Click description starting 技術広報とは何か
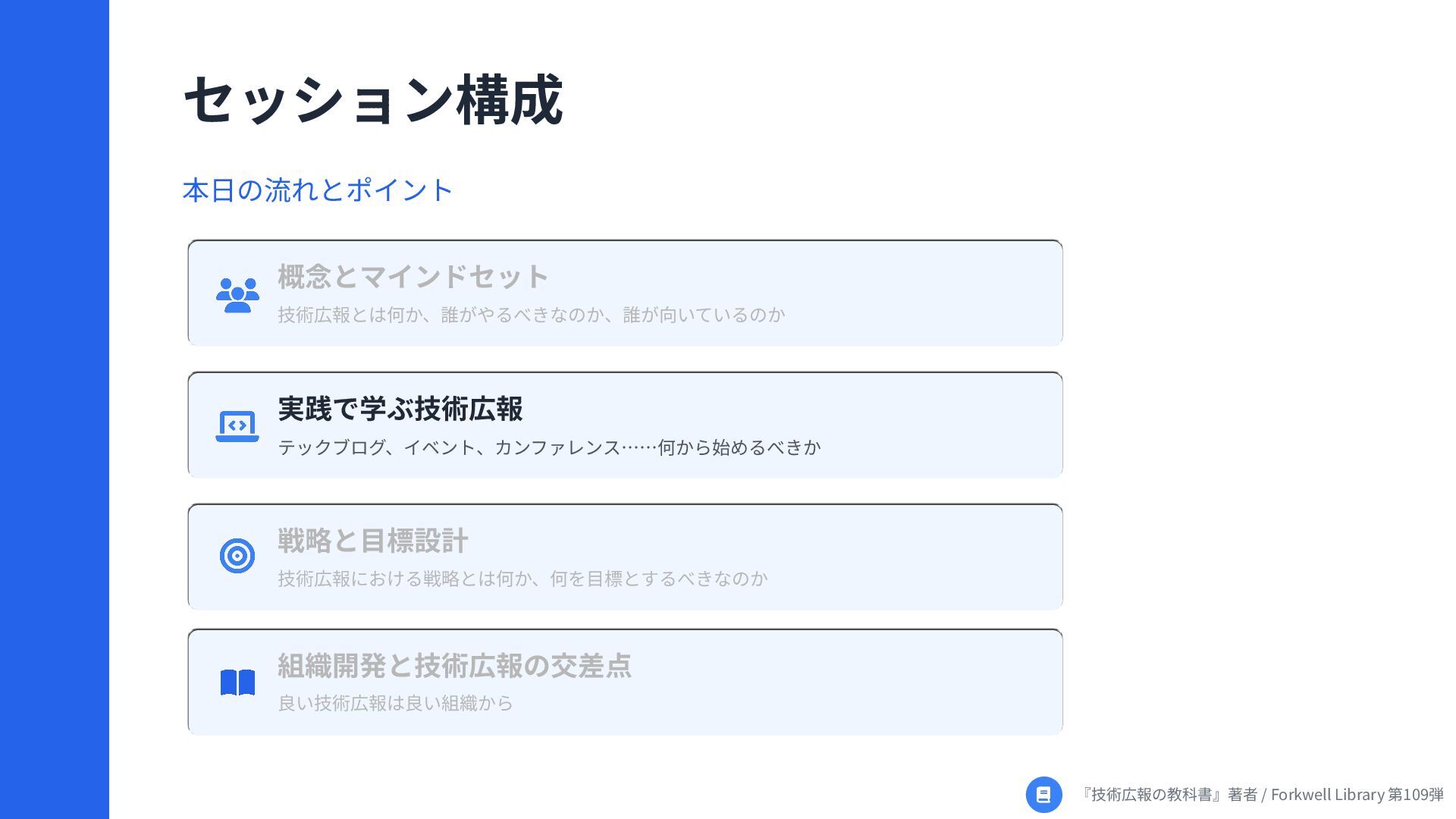Screen dimensions: 1456x819 tap(531, 315)
